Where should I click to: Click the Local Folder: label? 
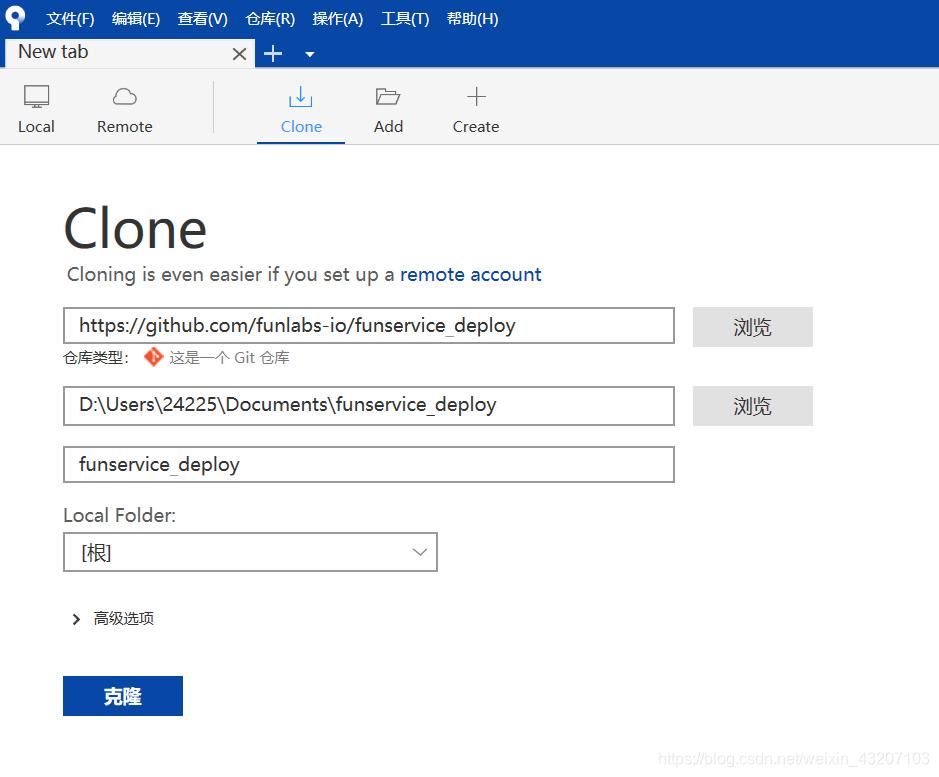[x=120, y=515]
